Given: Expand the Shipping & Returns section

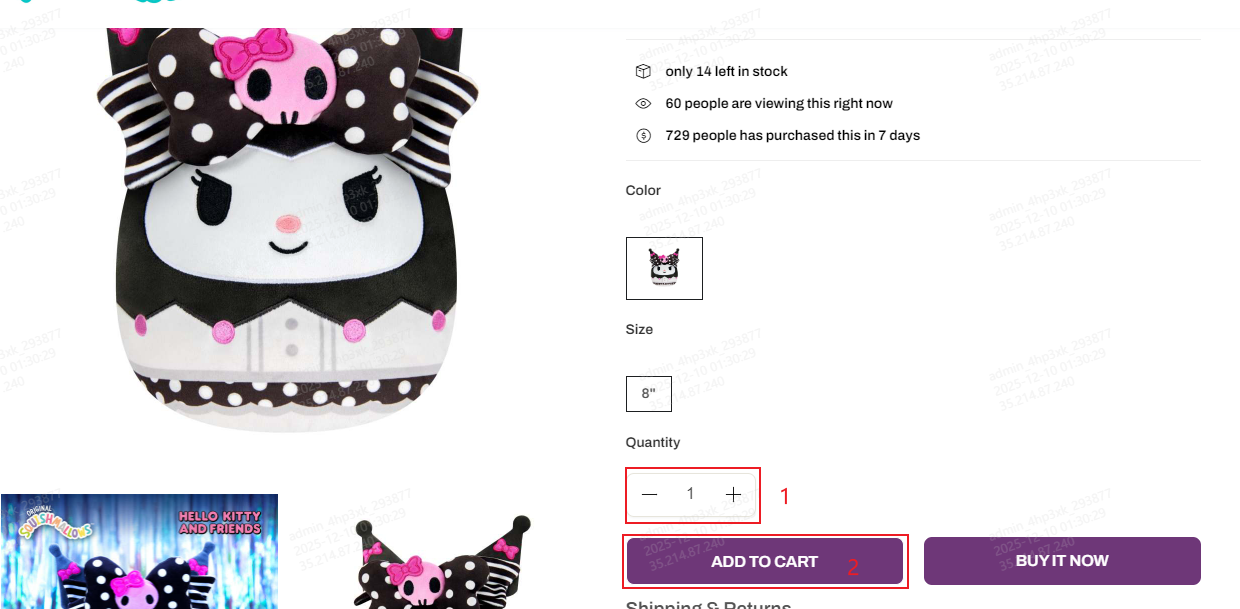Looking at the screenshot, I should click(x=708, y=604).
